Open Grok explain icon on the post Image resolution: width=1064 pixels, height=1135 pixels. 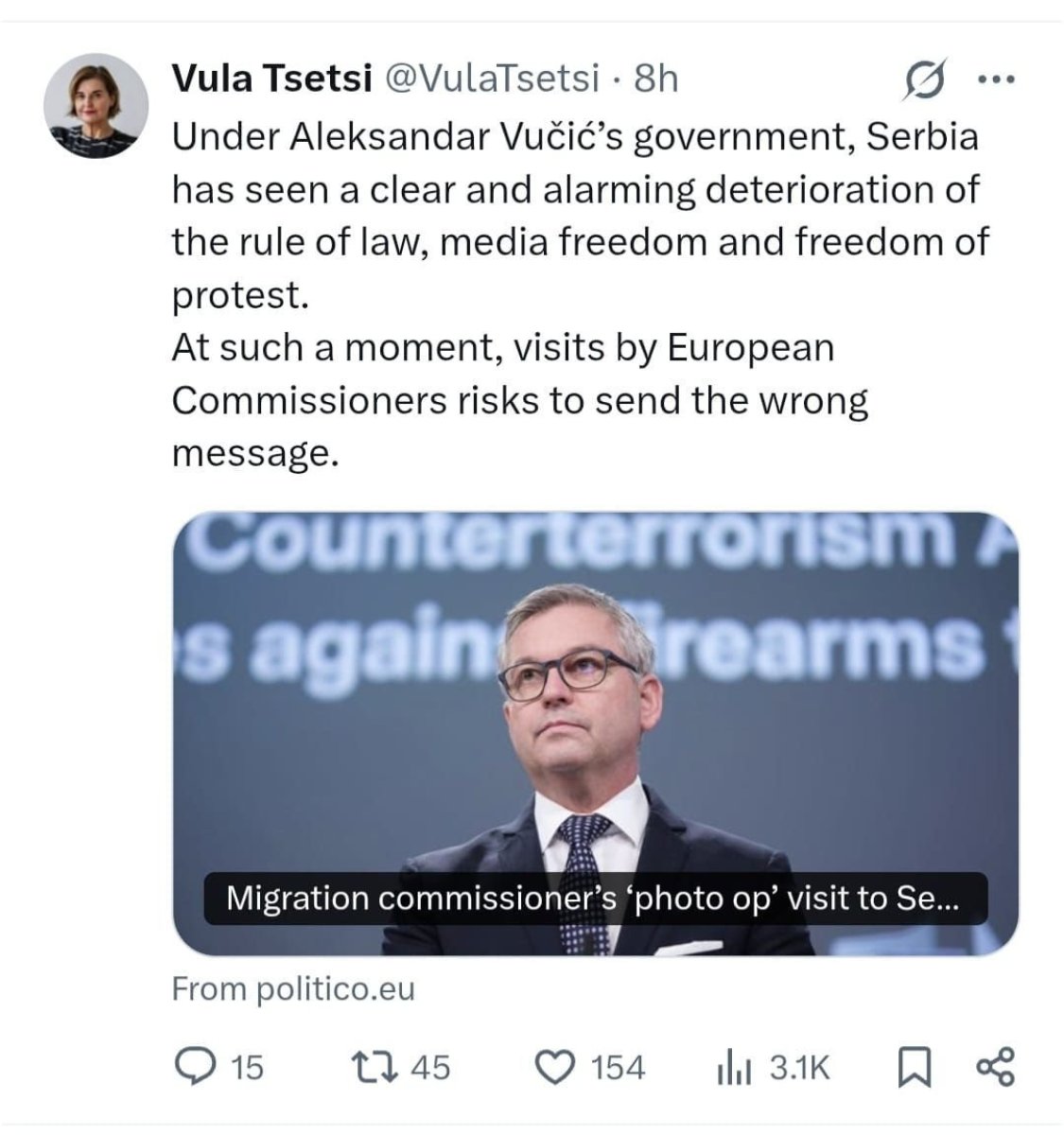tap(923, 80)
